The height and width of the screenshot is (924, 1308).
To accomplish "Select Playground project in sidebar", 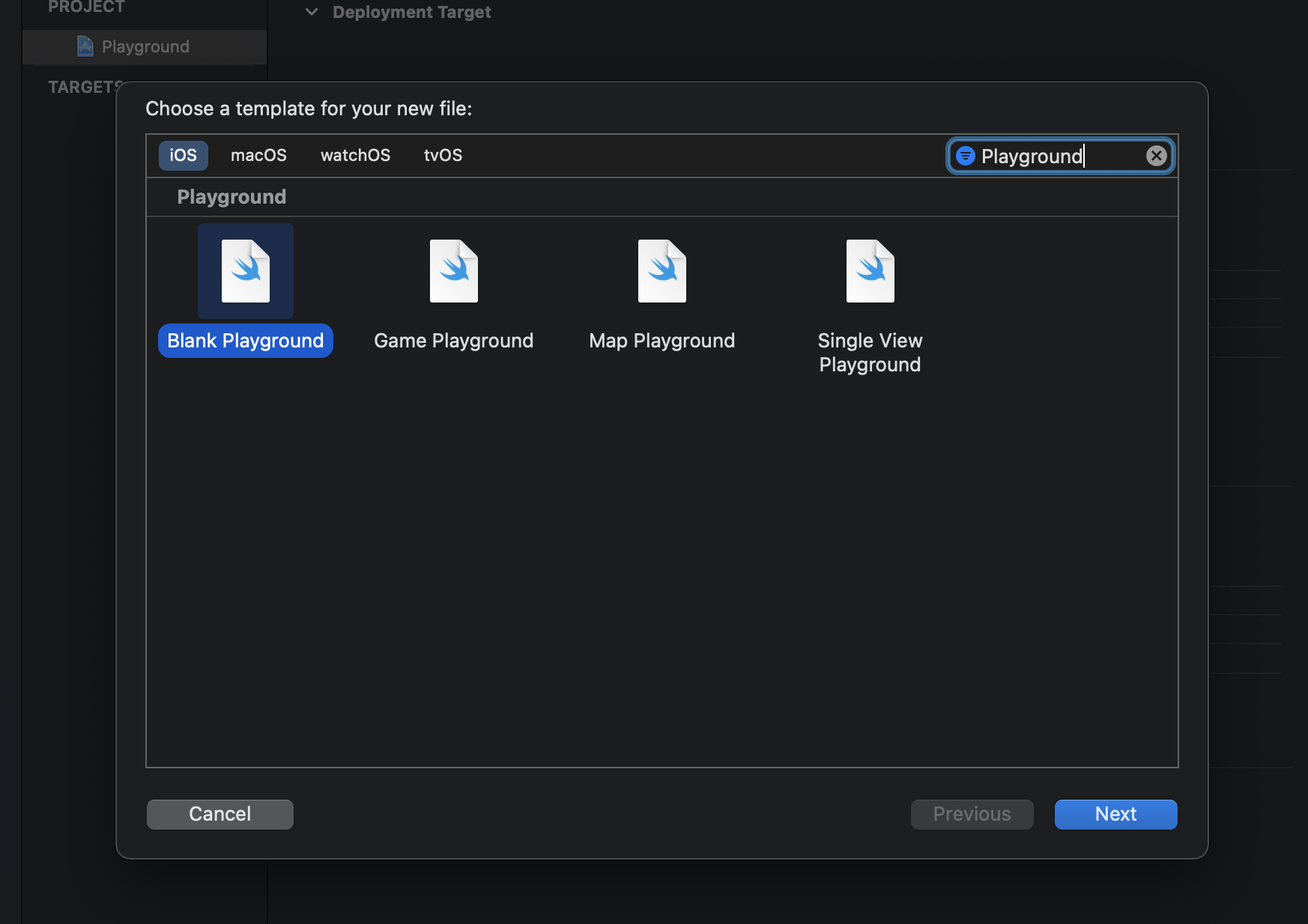I will (145, 46).
